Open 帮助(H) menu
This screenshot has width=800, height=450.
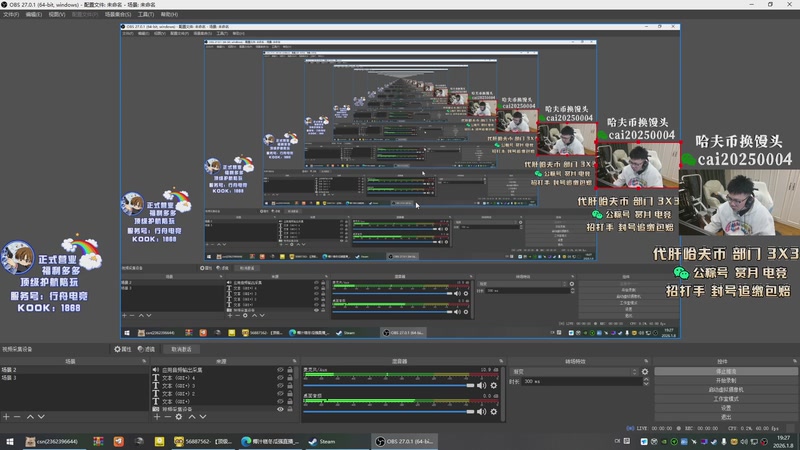(169, 14)
